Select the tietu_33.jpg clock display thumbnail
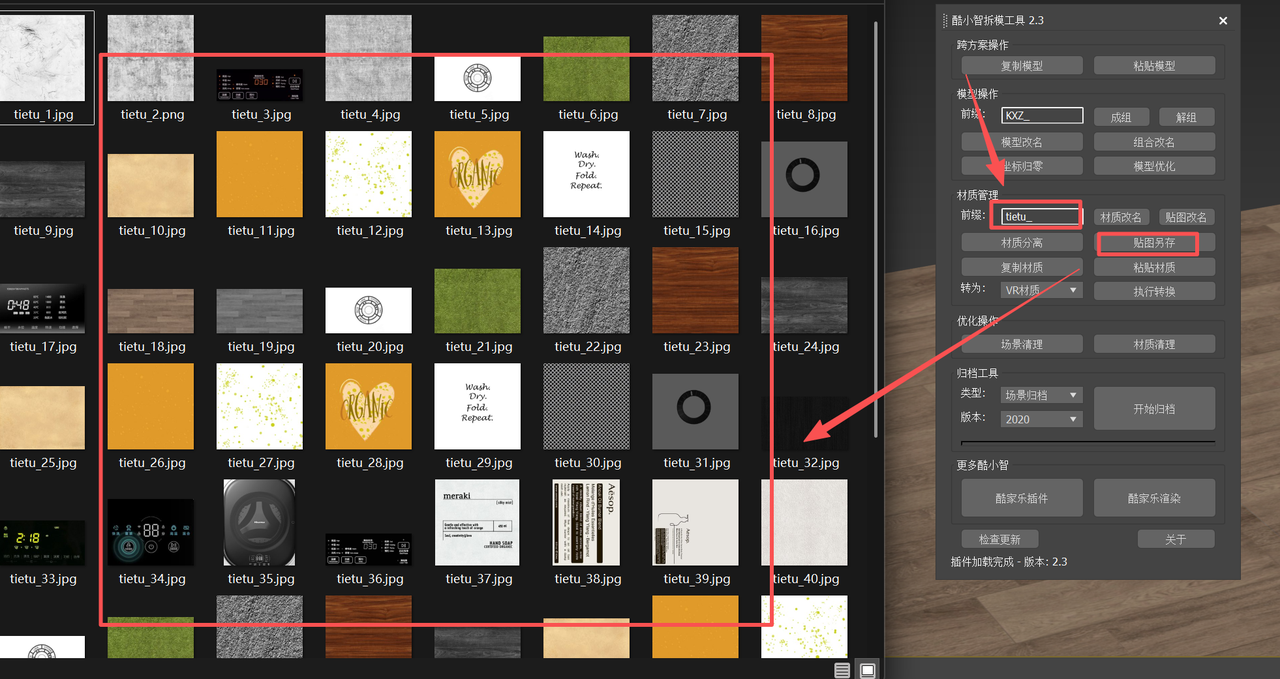The image size is (1280, 679). click(x=41, y=543)
